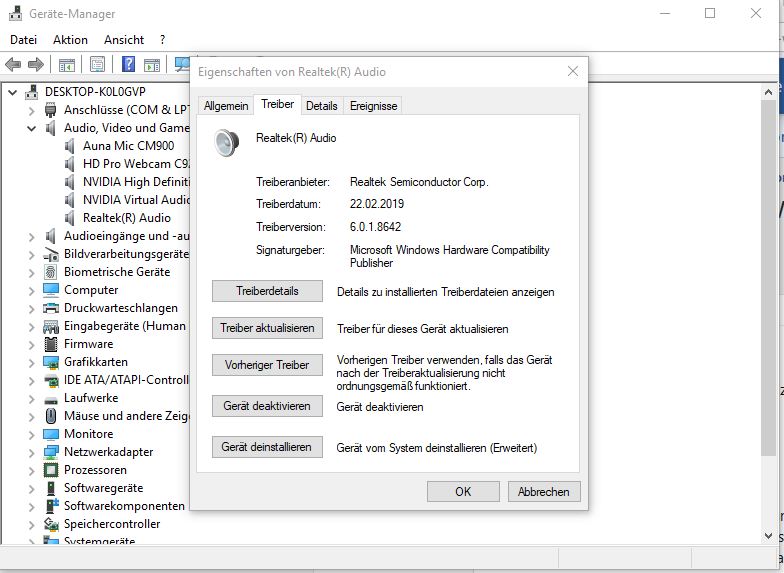
Task: Expand the Prozessoren category
Action: (x=32, y=470)
